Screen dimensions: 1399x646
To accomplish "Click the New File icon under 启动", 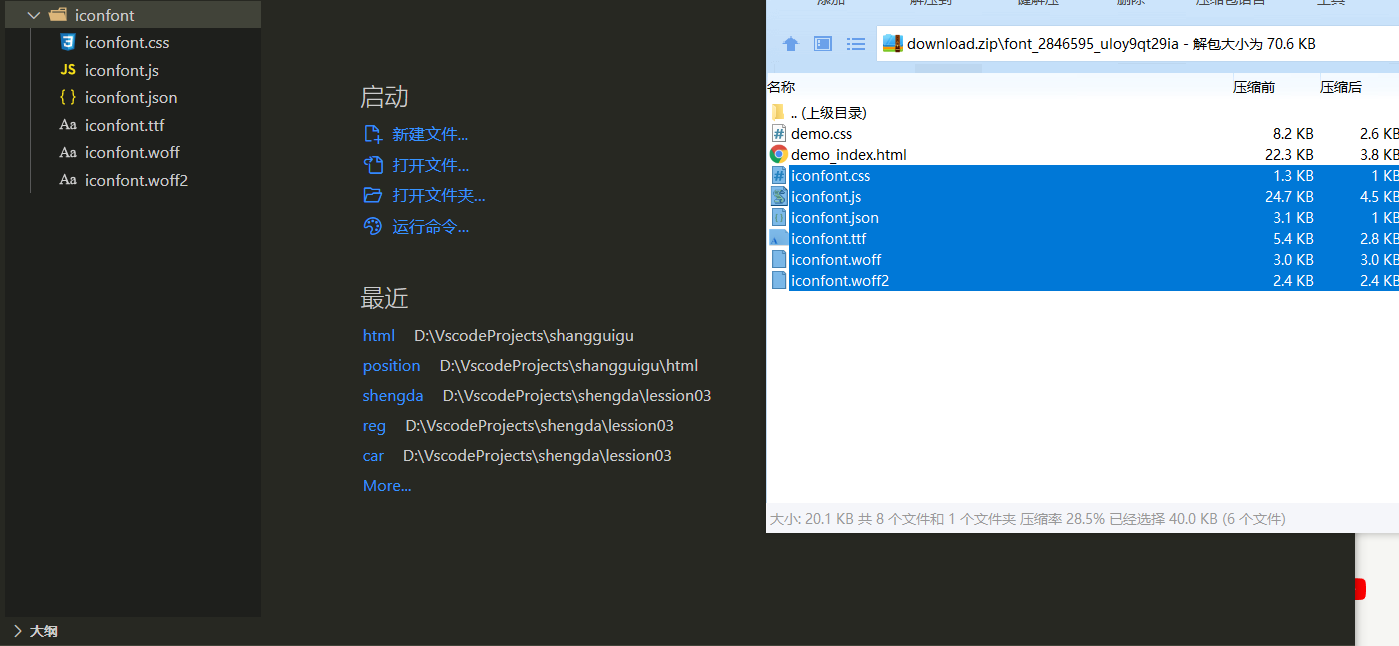I will (373, 135).
